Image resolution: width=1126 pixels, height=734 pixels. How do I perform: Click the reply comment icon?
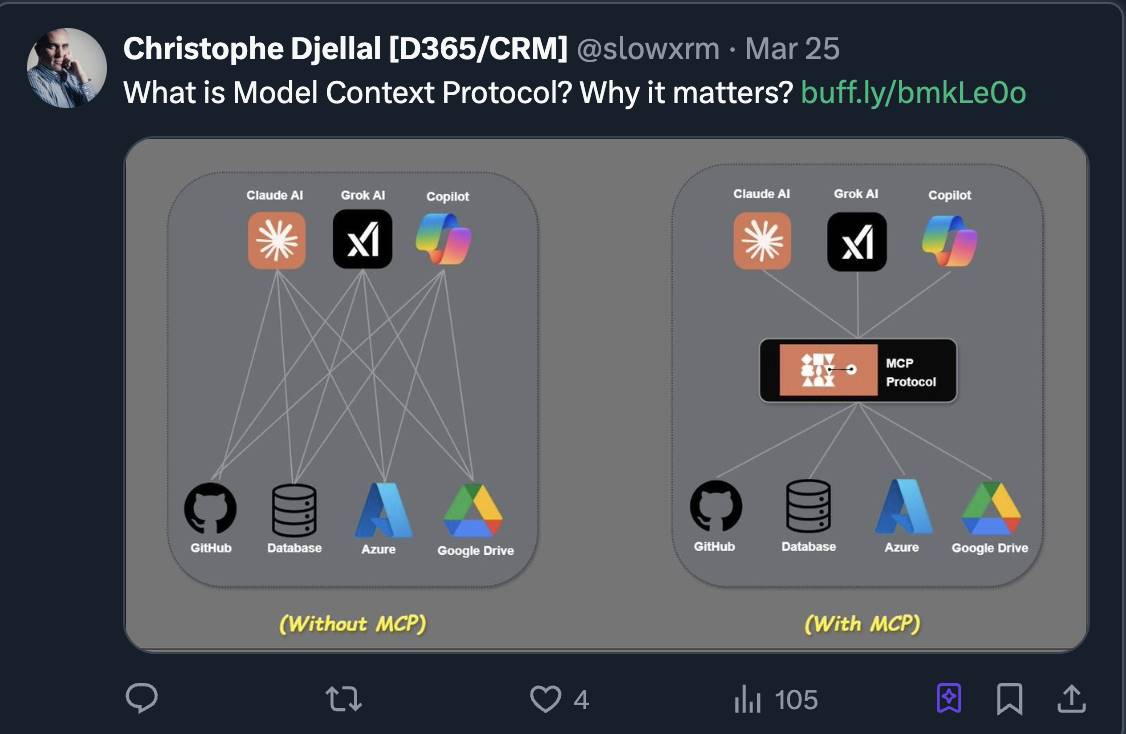142,698
